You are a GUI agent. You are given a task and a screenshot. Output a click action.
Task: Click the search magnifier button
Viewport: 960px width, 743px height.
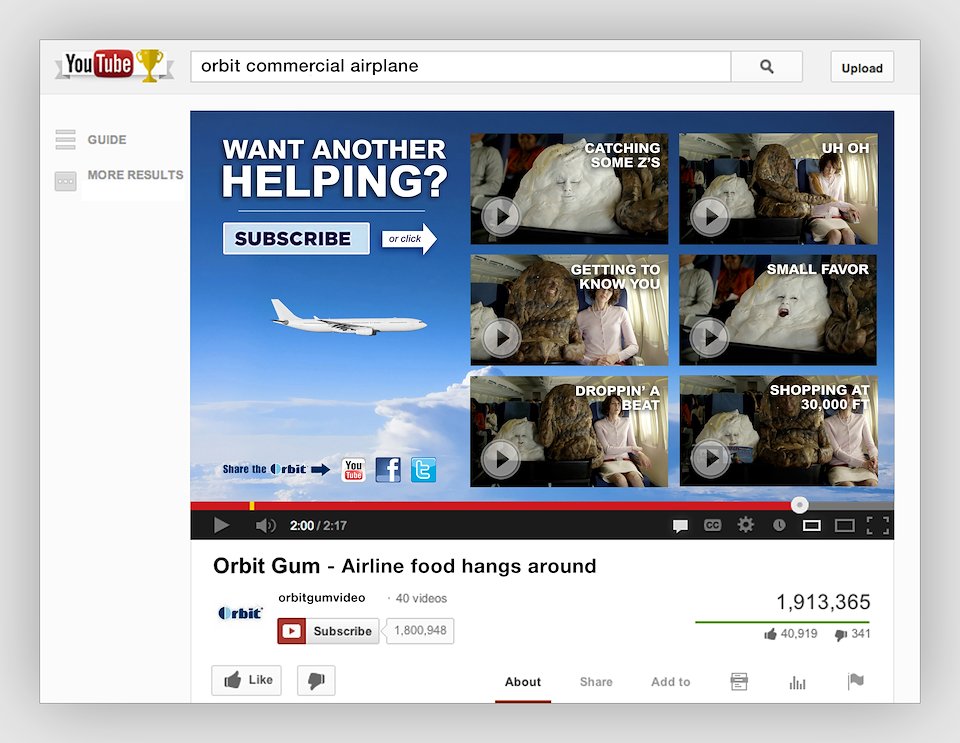coord(766,67)
